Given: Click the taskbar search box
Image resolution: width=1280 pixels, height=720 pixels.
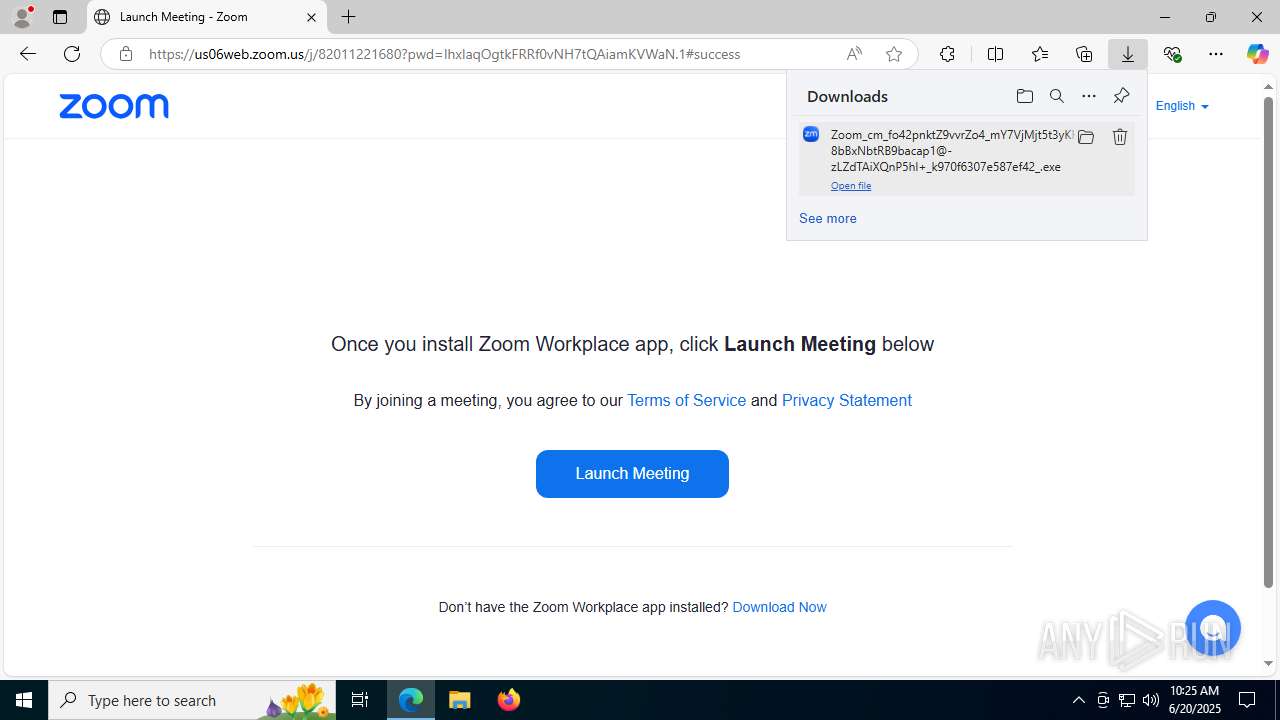Looking at the screenshot, I should [x=193, y=700].
